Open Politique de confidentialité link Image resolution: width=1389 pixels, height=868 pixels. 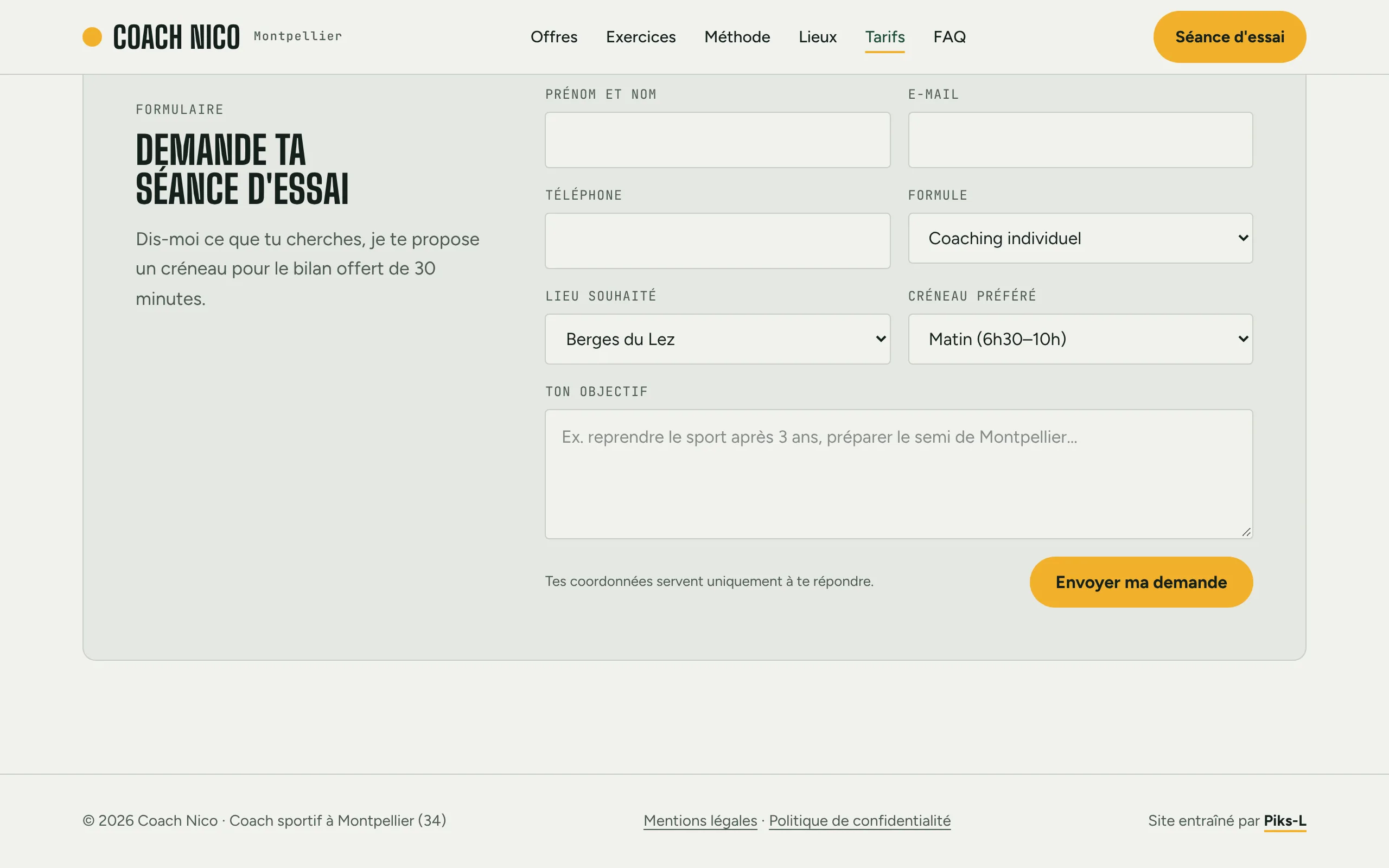[860, 820]
